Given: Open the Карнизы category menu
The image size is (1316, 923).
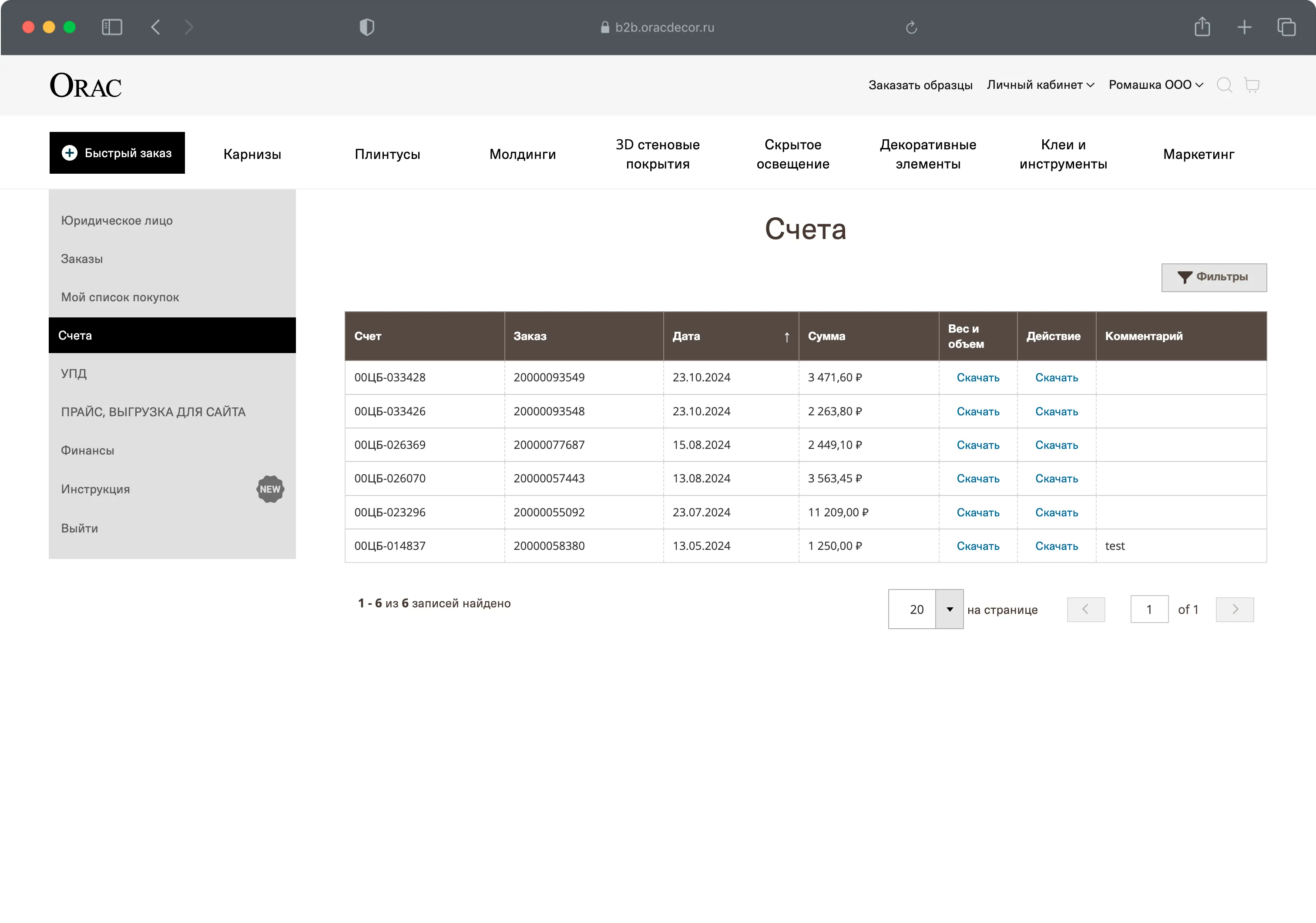Looking at the screenshot, I should [252, 154].
